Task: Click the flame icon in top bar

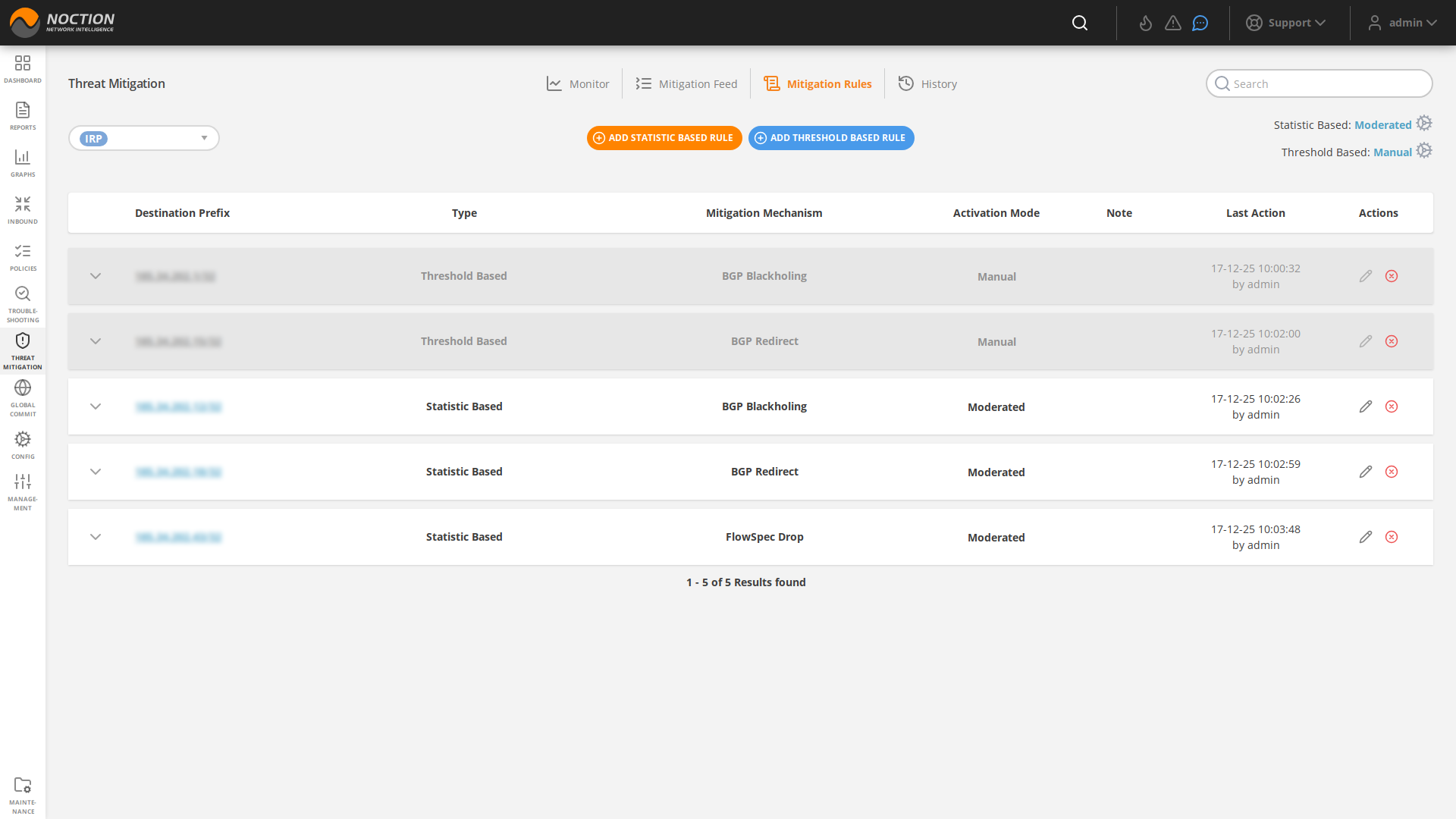Action: click(1146, 23)
